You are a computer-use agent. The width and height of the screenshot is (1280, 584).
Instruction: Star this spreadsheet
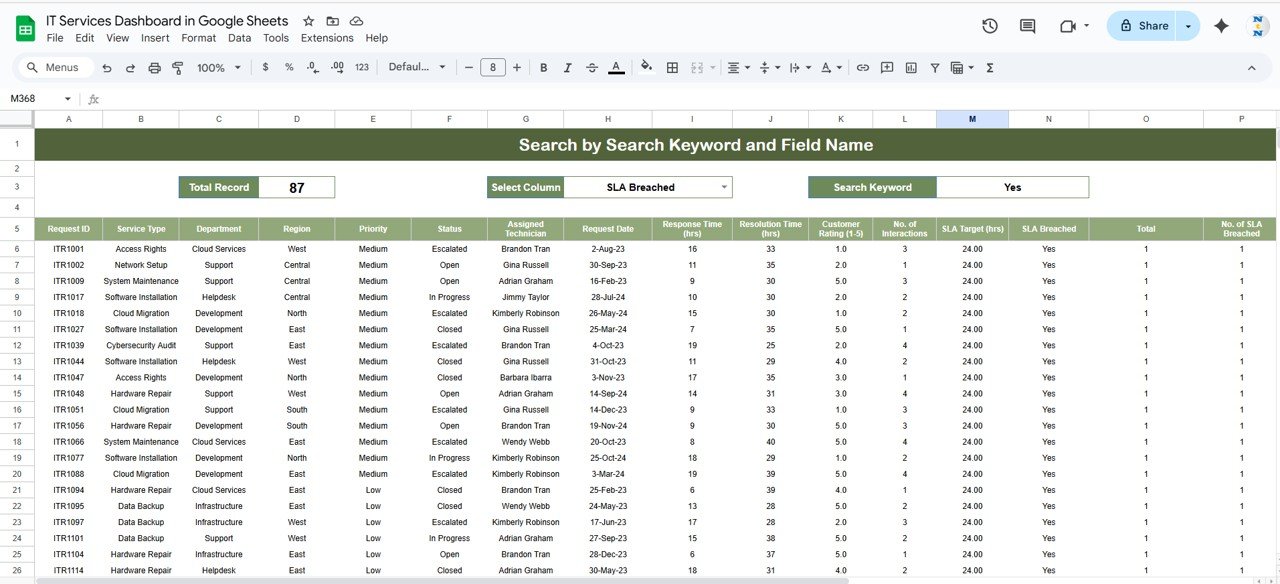point(308,21)
